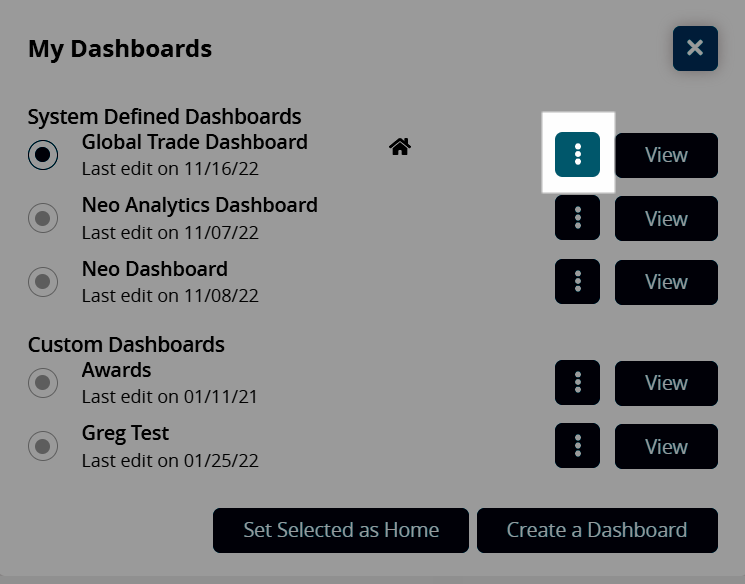
Task: Open three-dot menu for Greg Test
Action: (x=577, y=446)
